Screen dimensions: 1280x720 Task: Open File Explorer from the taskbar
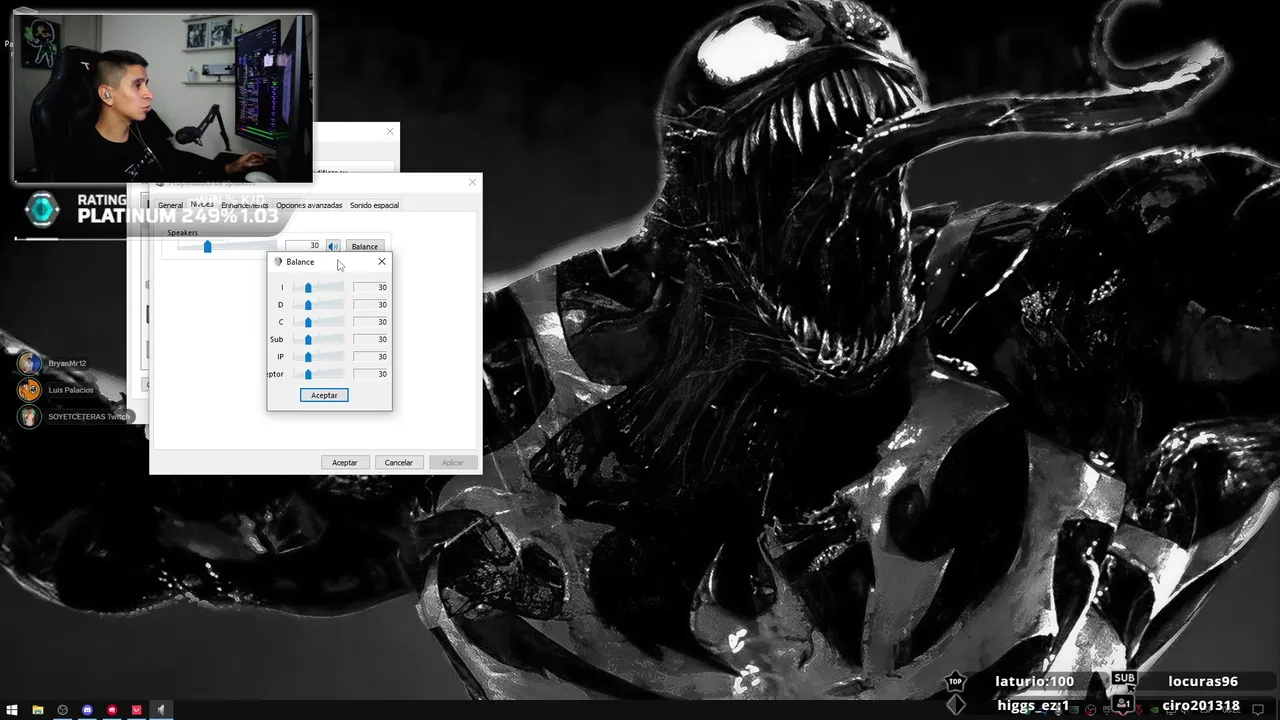(37, 710)
